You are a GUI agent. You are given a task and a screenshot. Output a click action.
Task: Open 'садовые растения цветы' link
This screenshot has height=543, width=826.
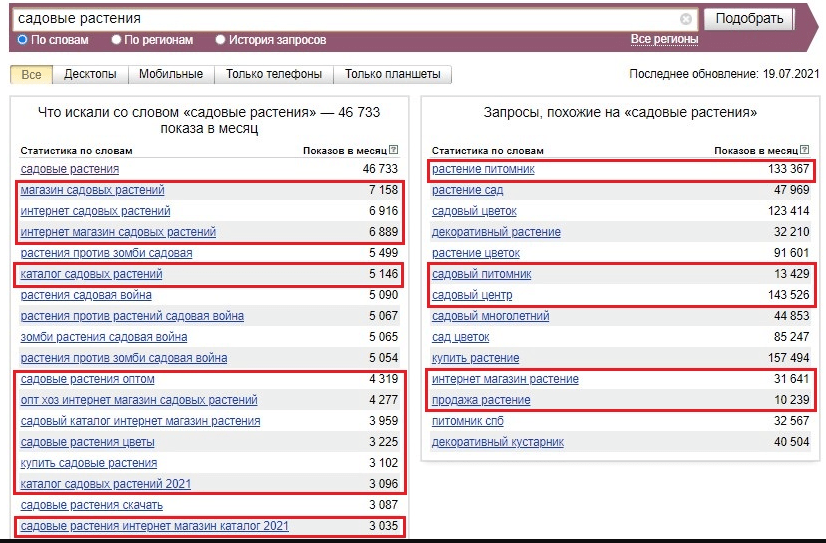coord(87,442)
